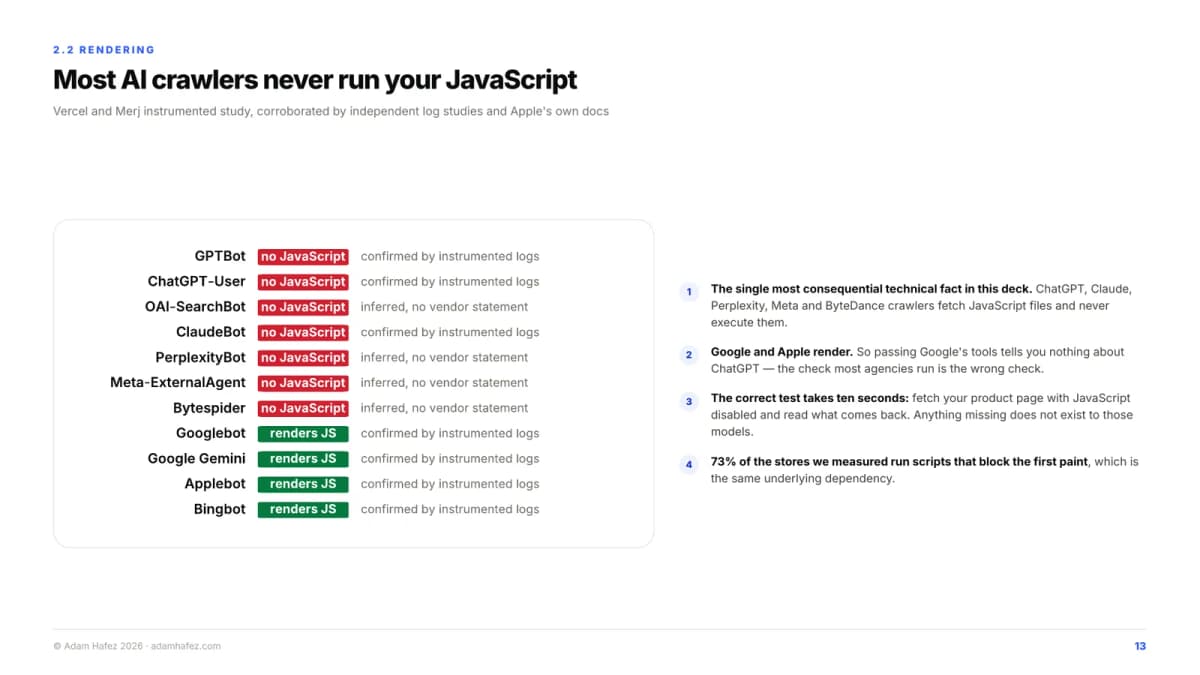This screenshot has width=1200, height=675.
Task: Click the 'OAI-SearchBot' crawler name
Action: (195, 307)
